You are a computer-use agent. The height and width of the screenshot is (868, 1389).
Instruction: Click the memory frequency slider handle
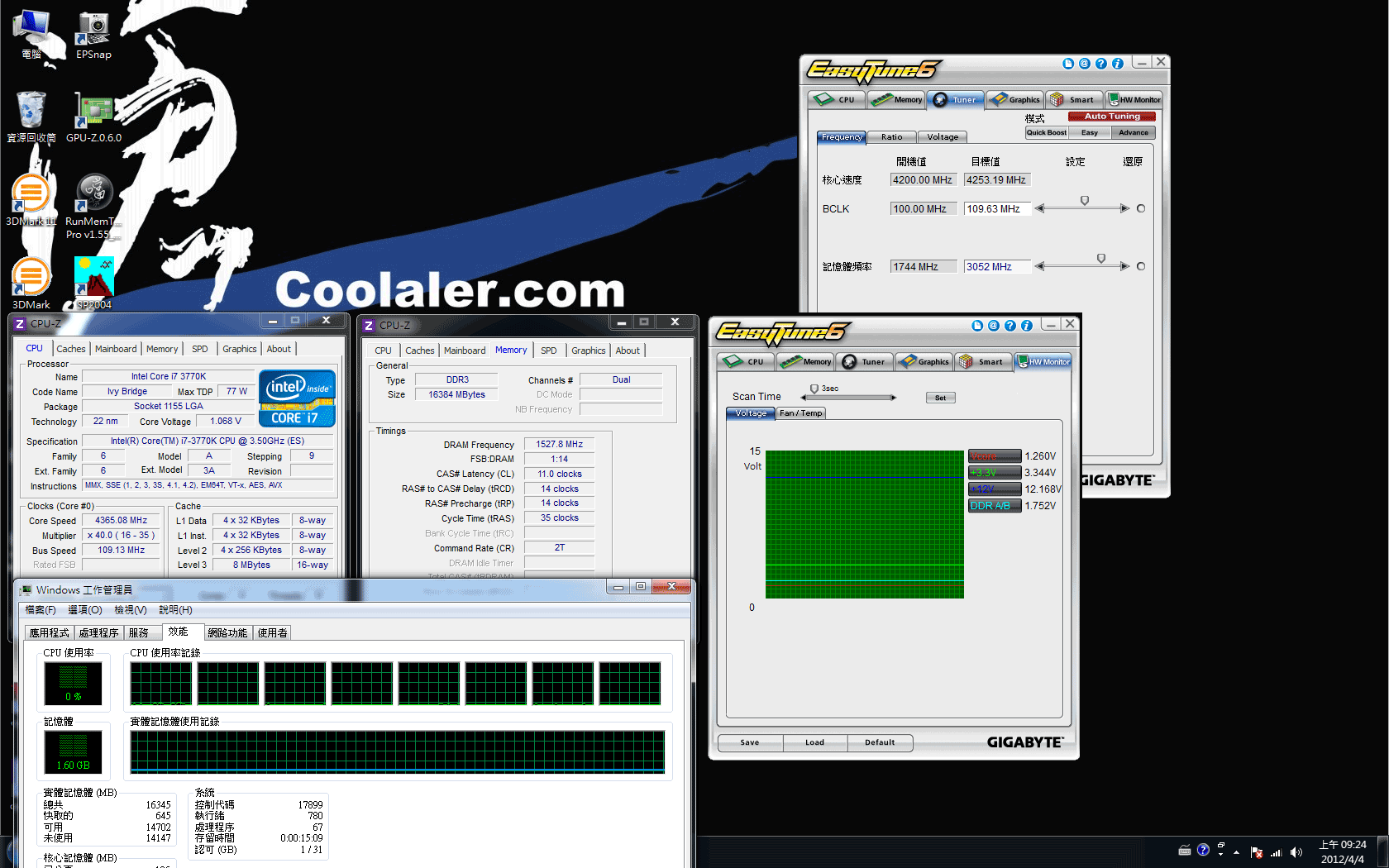[x=1100, y=259]
